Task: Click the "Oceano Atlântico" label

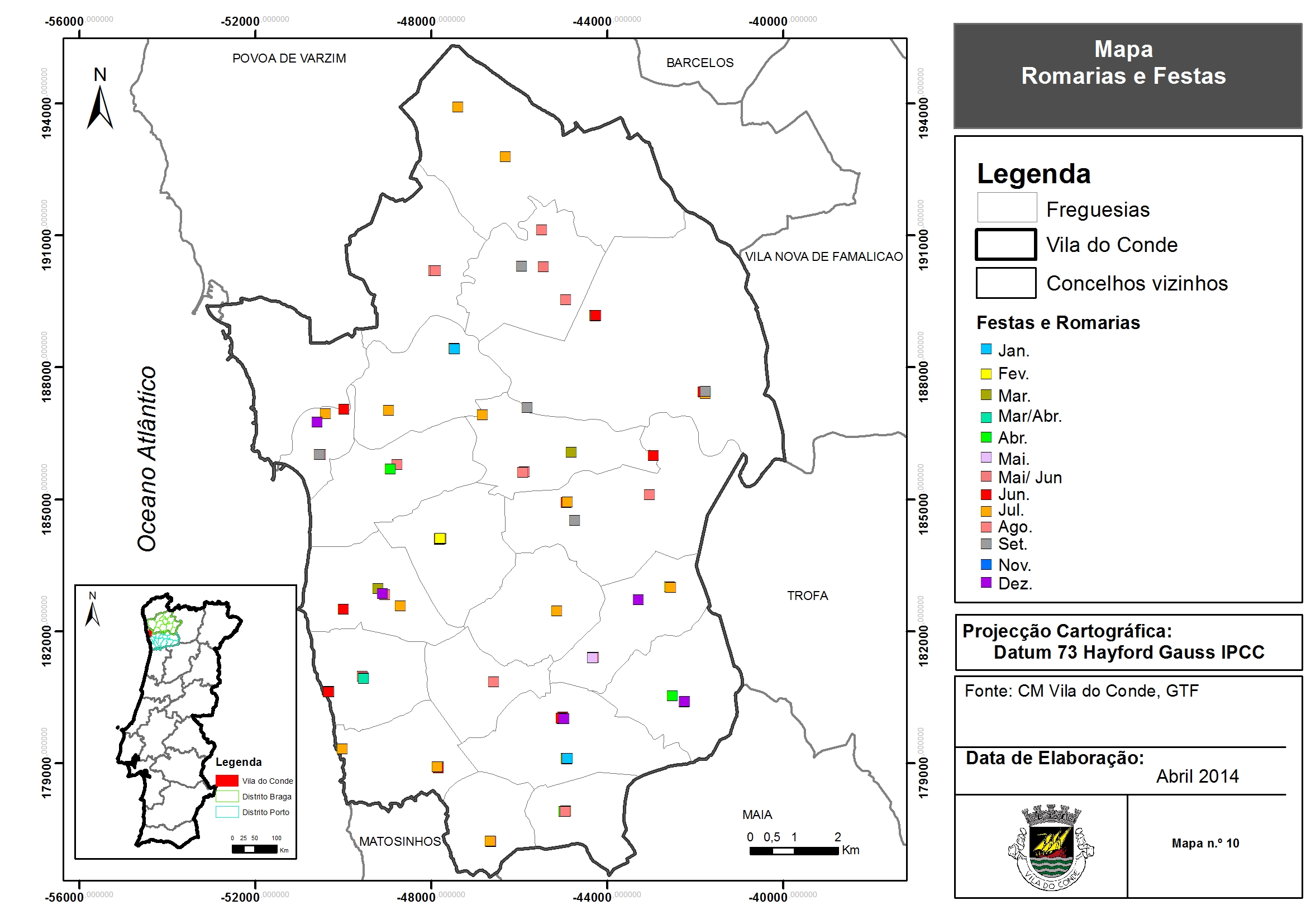Action: click(147, 459)
